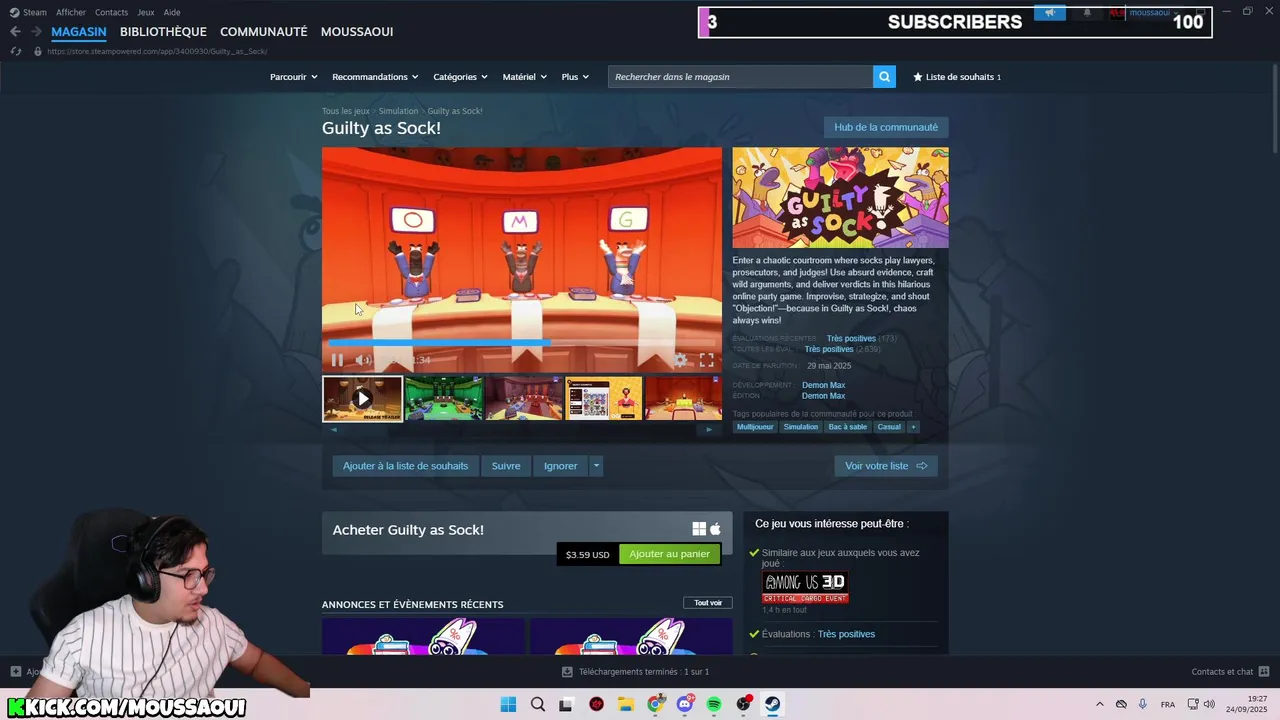Reload the store page
1280x720 pixels.
[x=16, y=51]
